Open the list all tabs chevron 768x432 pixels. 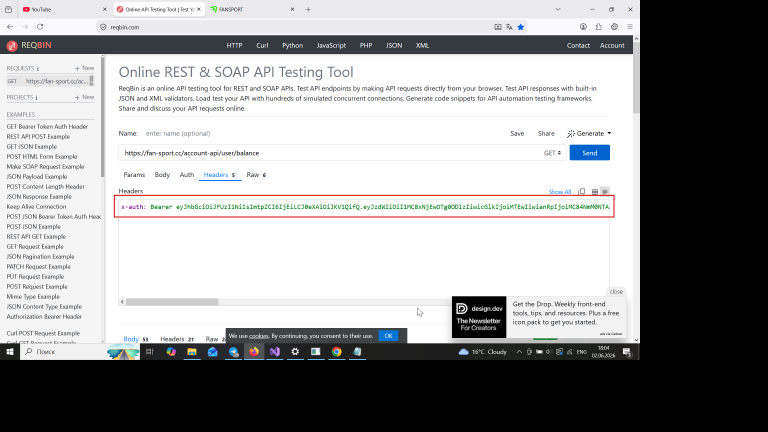tap(558, 9)
